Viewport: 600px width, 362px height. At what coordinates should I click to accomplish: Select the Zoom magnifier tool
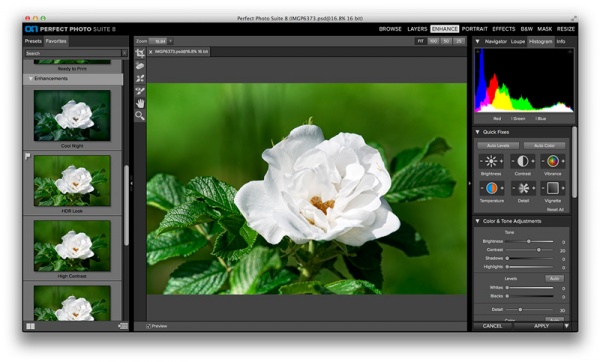point(140,116)
